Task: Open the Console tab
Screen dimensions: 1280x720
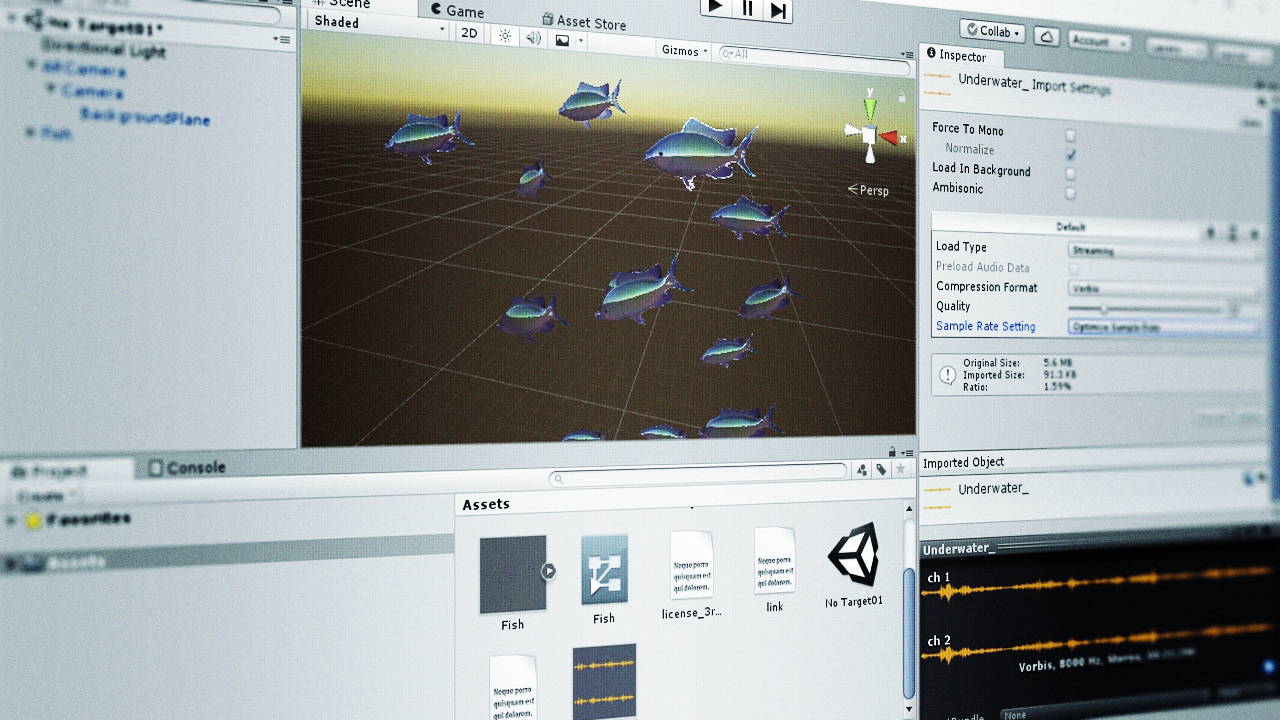Action: pos(187,467)
